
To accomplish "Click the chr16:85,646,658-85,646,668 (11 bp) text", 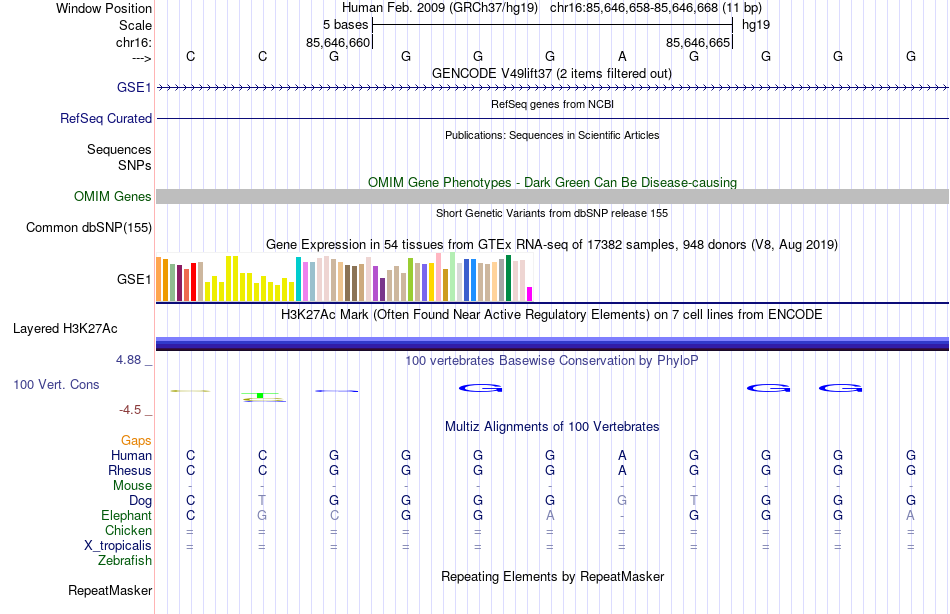I will [x=656, y=8].
